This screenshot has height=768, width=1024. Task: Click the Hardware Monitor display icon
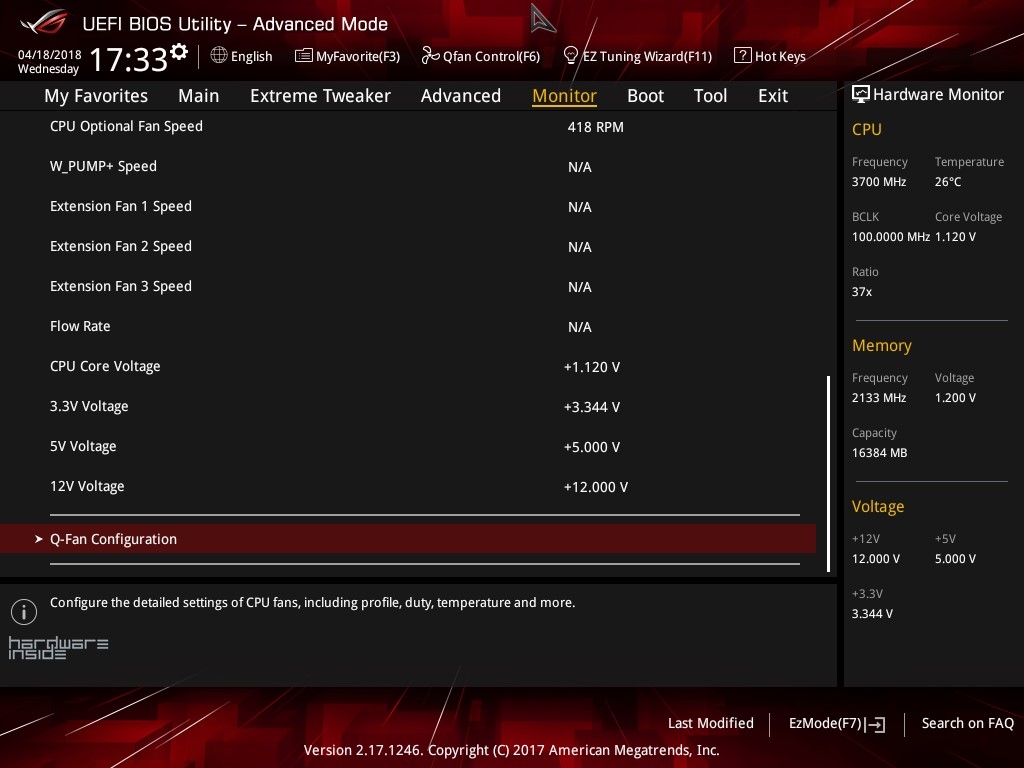point(861,95)
